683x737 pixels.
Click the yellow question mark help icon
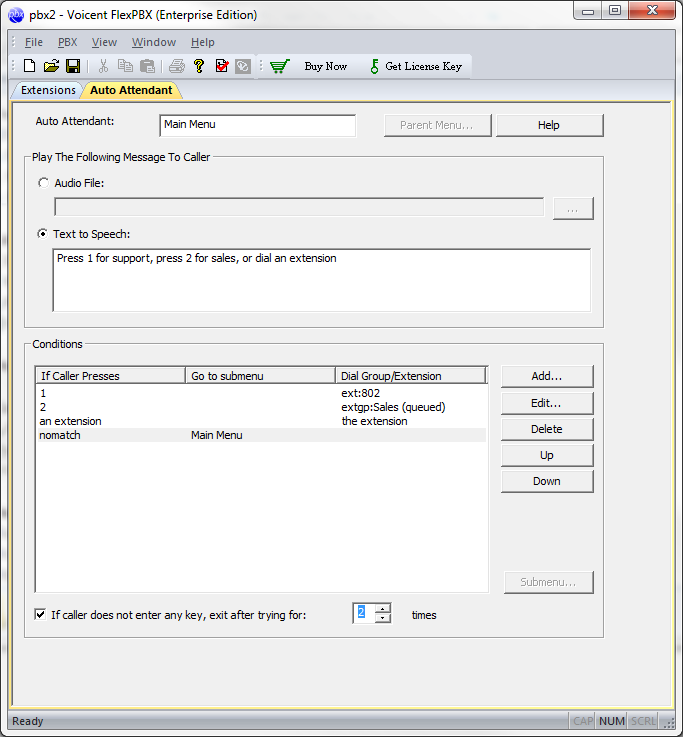[199, 66]
